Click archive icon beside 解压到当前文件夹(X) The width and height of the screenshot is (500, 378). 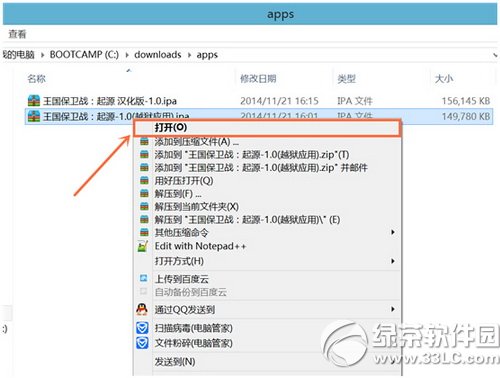click(x=144, y=206)
